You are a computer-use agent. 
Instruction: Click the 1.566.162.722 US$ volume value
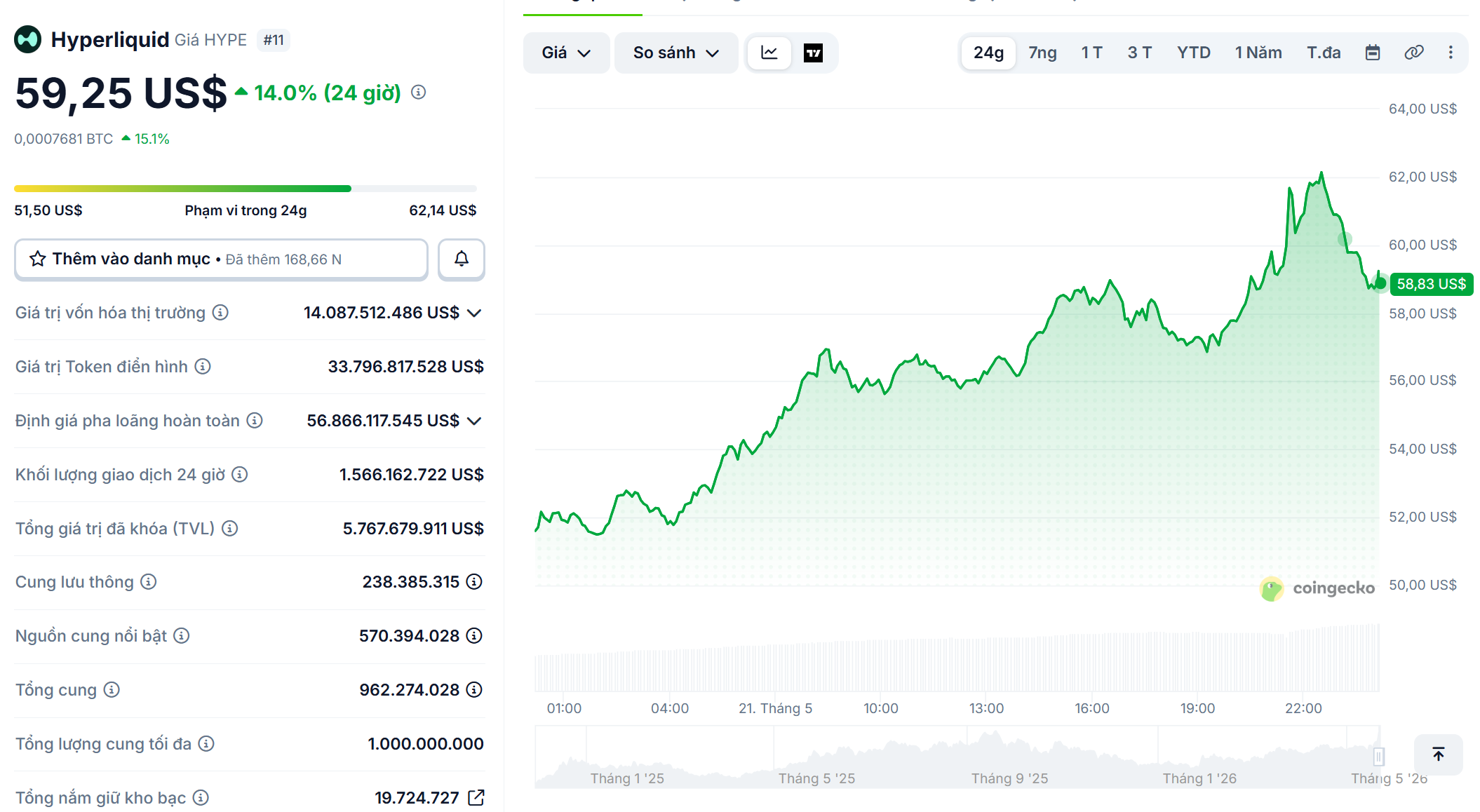click(x=412, y=475)
